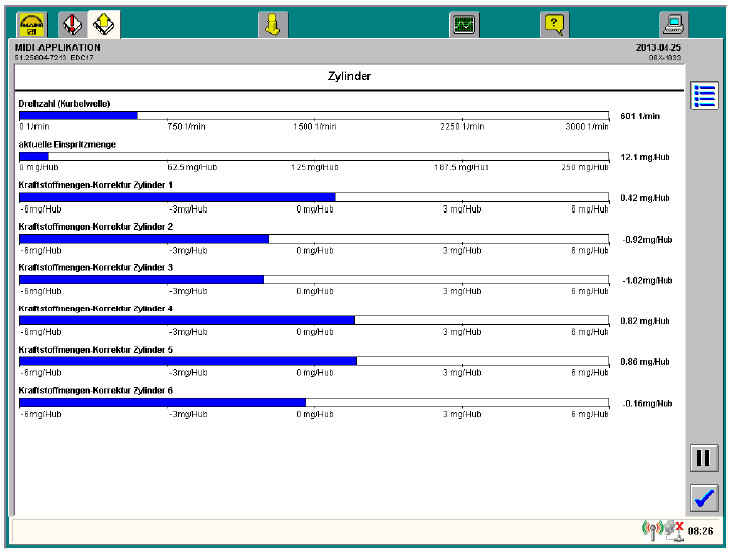Open the yellow help question mark icon
The height and width of the screenshot is (553, 731).
(x=554, y=25)
